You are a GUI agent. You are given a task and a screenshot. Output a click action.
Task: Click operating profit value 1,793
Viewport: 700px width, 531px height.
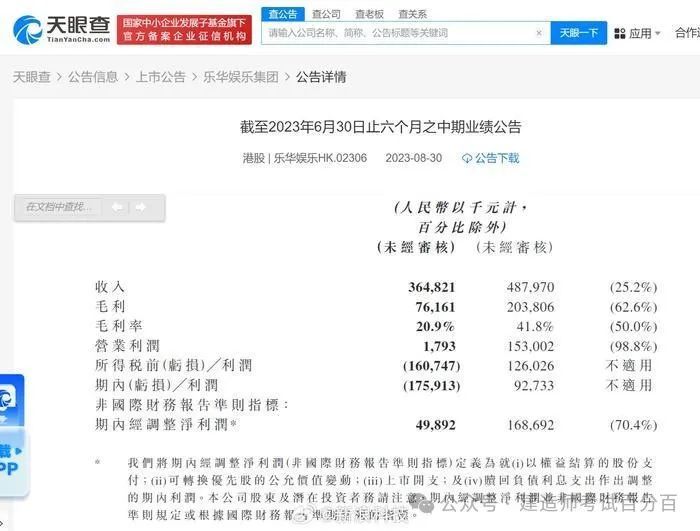click(x=439, y=346)
